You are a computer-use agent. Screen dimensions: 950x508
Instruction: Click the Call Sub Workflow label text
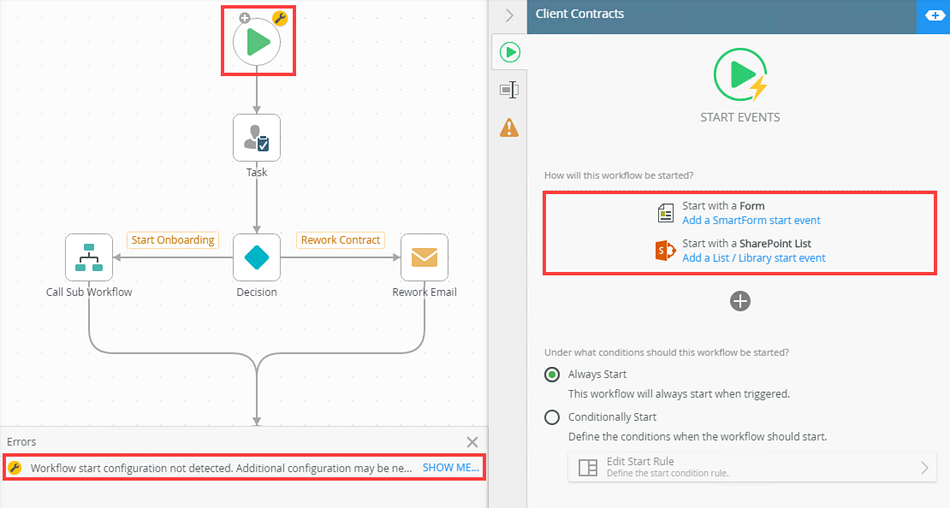click(89, 292)
